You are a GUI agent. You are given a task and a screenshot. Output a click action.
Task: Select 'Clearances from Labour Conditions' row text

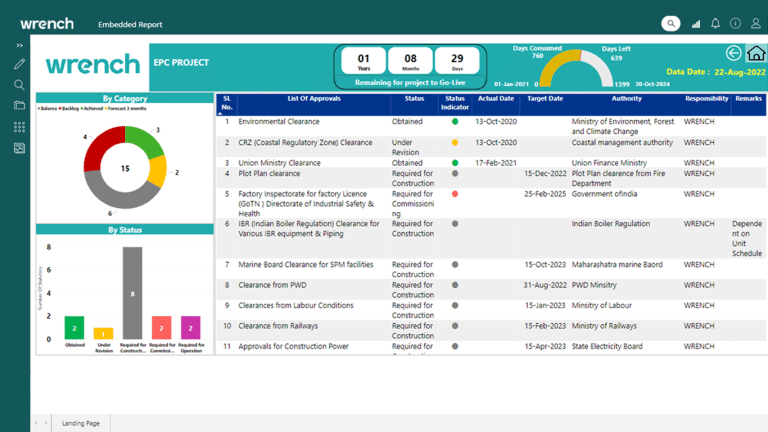(x=296, y=306)
